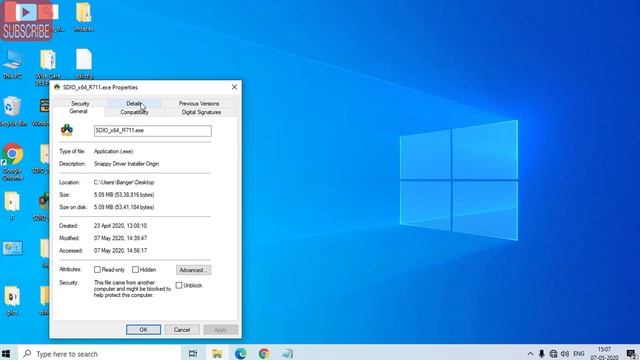Click the Size on disk value 5.09 MB (53,41,184 bytes)

click(x=124, y=207)
